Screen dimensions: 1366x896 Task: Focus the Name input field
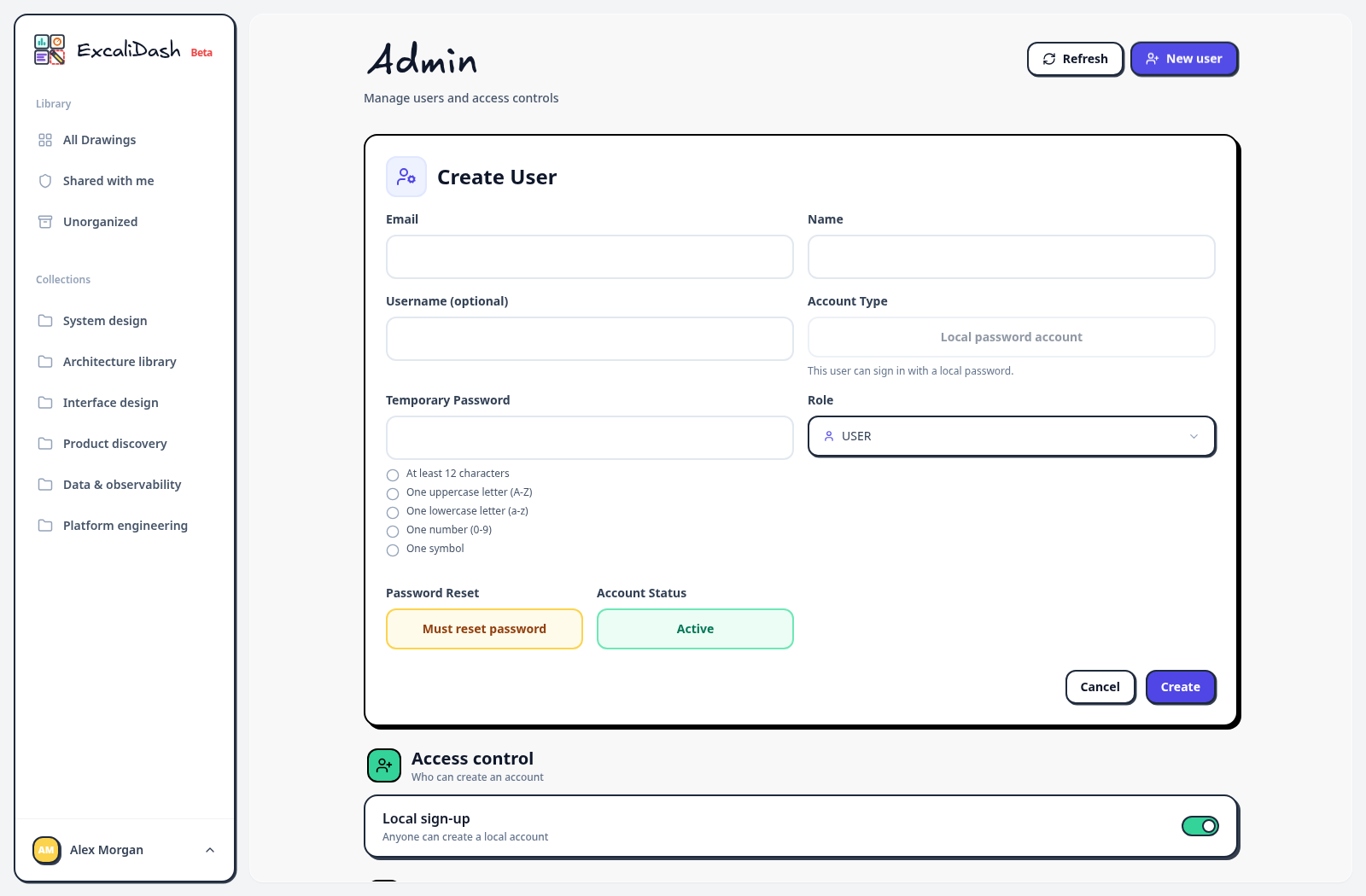click(1012, 257)
